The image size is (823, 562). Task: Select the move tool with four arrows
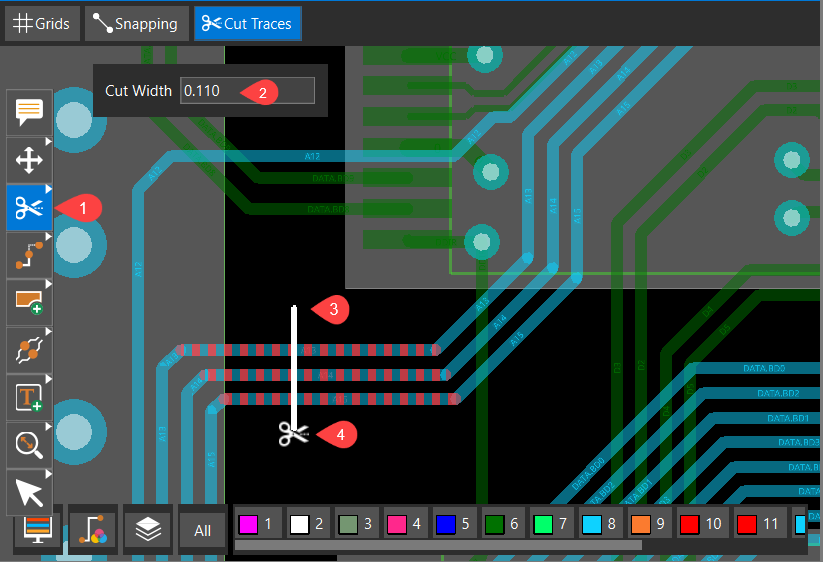click(x=29, y=160)
